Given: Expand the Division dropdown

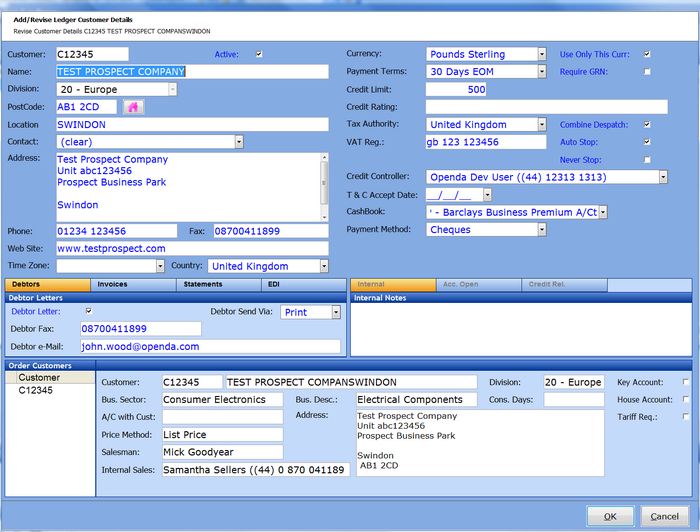Looking at the screenshot, I should [x=172, y=89].
